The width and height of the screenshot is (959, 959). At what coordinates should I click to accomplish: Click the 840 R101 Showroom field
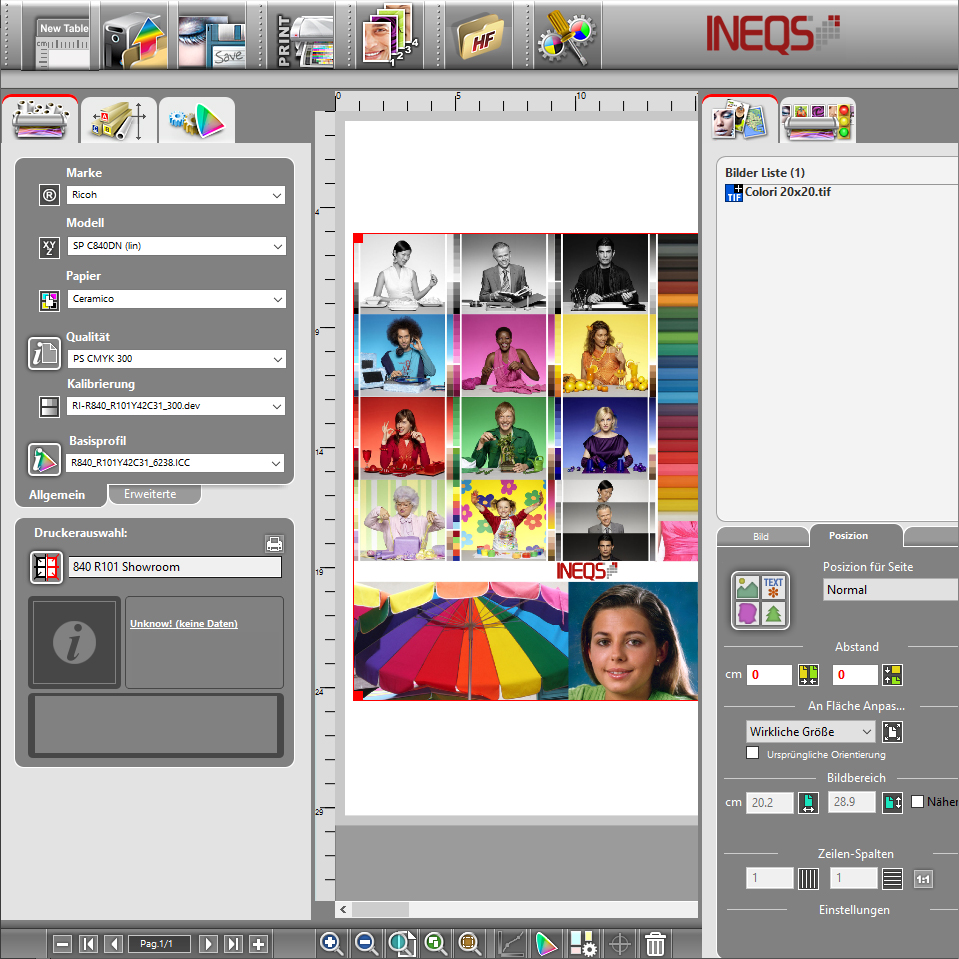pyautogui.click(x=175, y=567)
